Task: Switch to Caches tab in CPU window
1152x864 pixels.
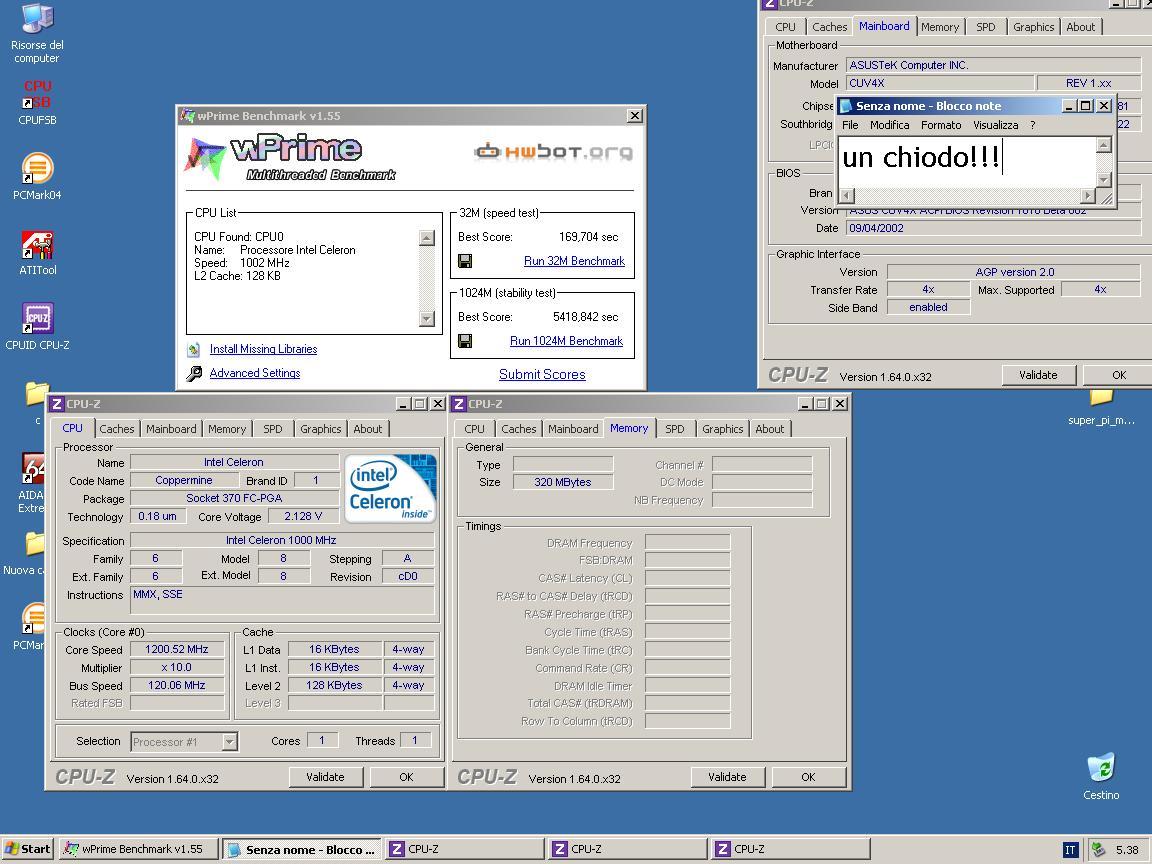Action: point(117,429)
